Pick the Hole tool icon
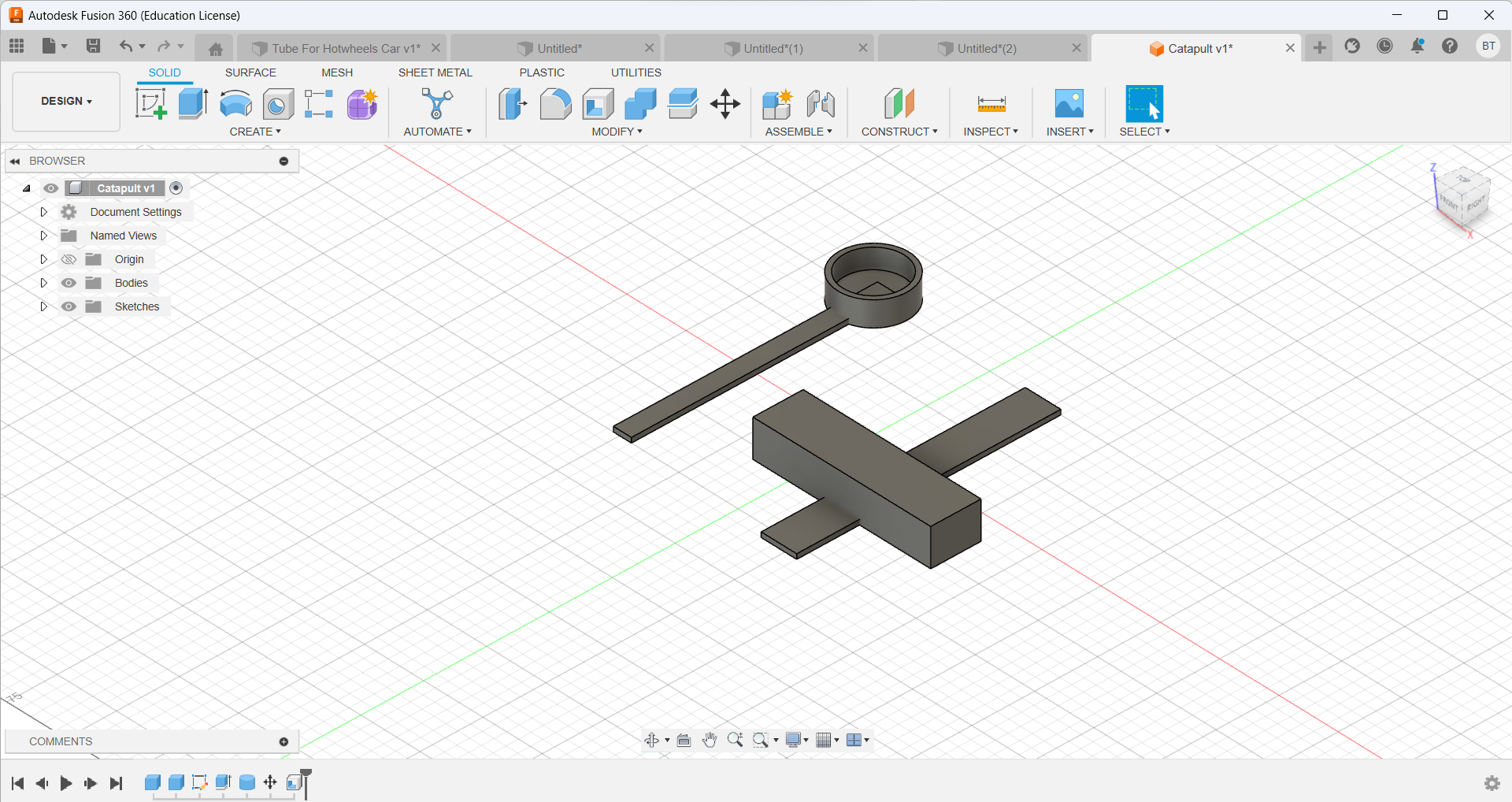 278,103
